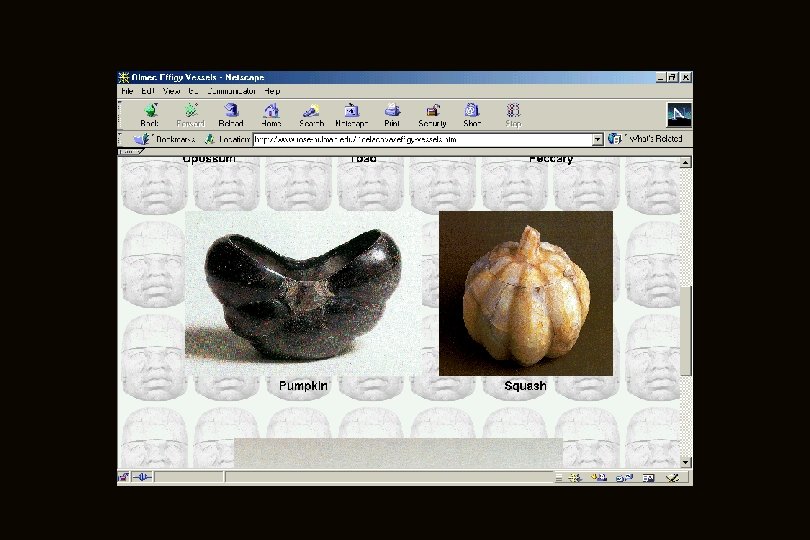810x540 pixels.
Task: Open the Help menu
Action: click(x=272, y=91)
